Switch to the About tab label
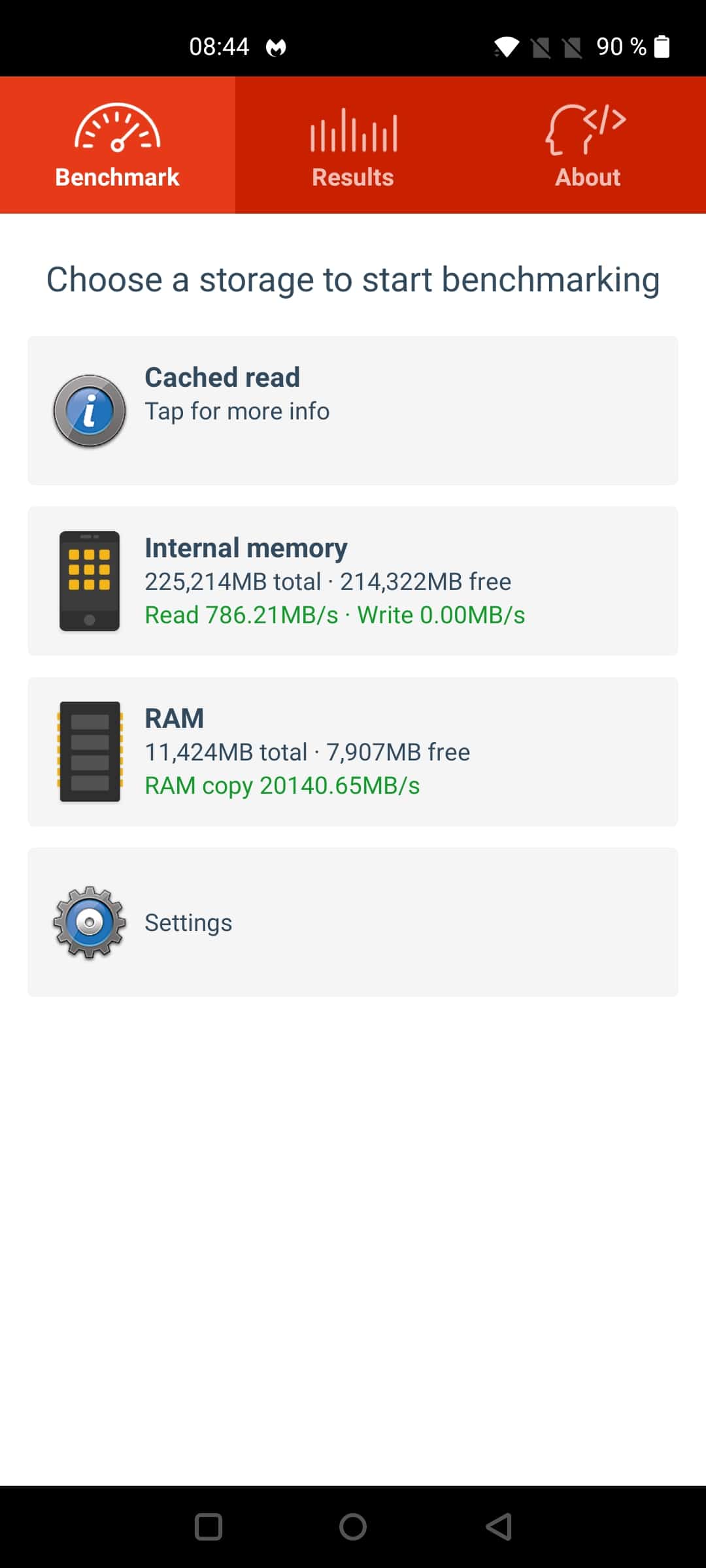This screenshot has height=1568, width=706. coord(588,177)
